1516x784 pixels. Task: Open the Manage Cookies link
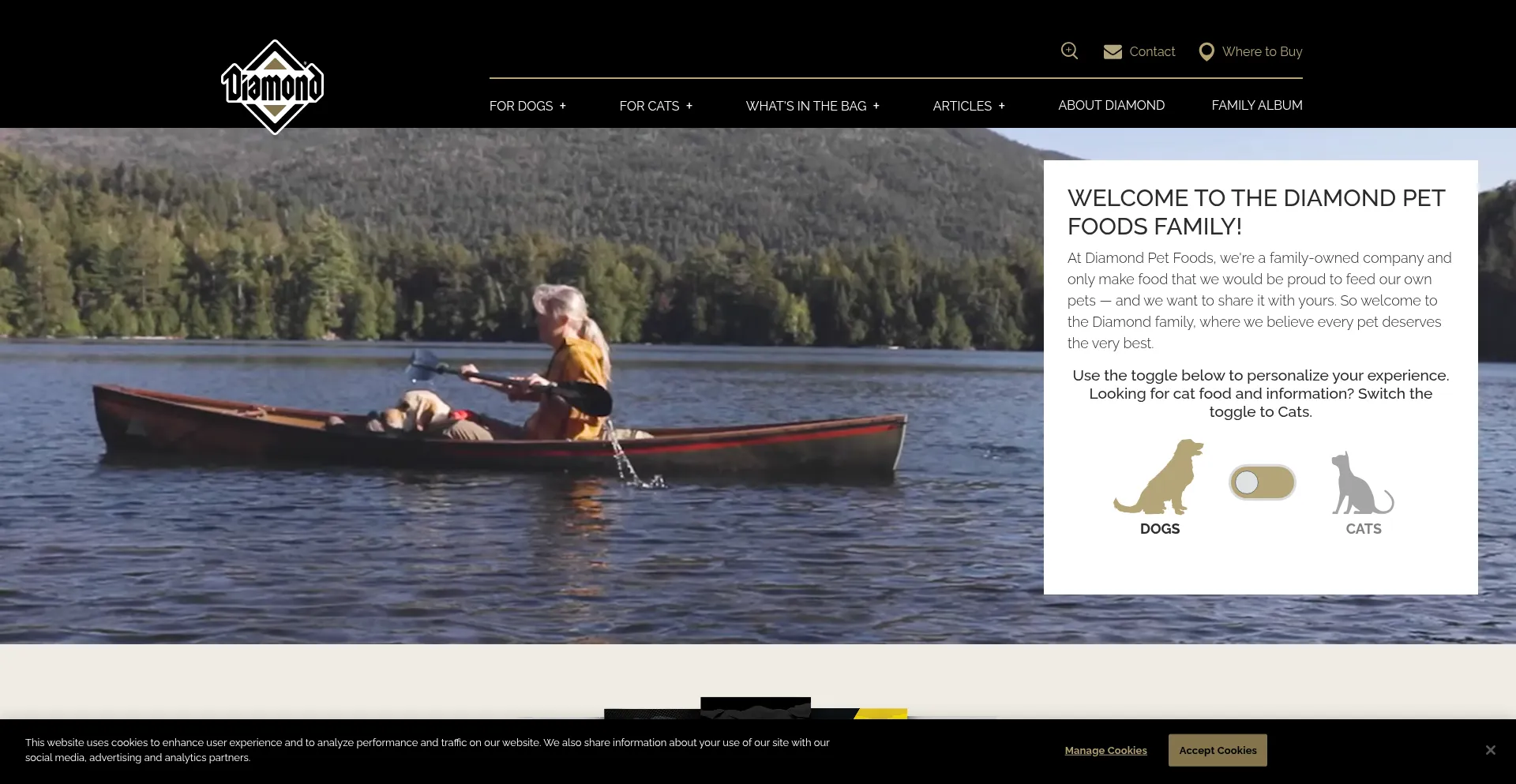(1105, 751)
